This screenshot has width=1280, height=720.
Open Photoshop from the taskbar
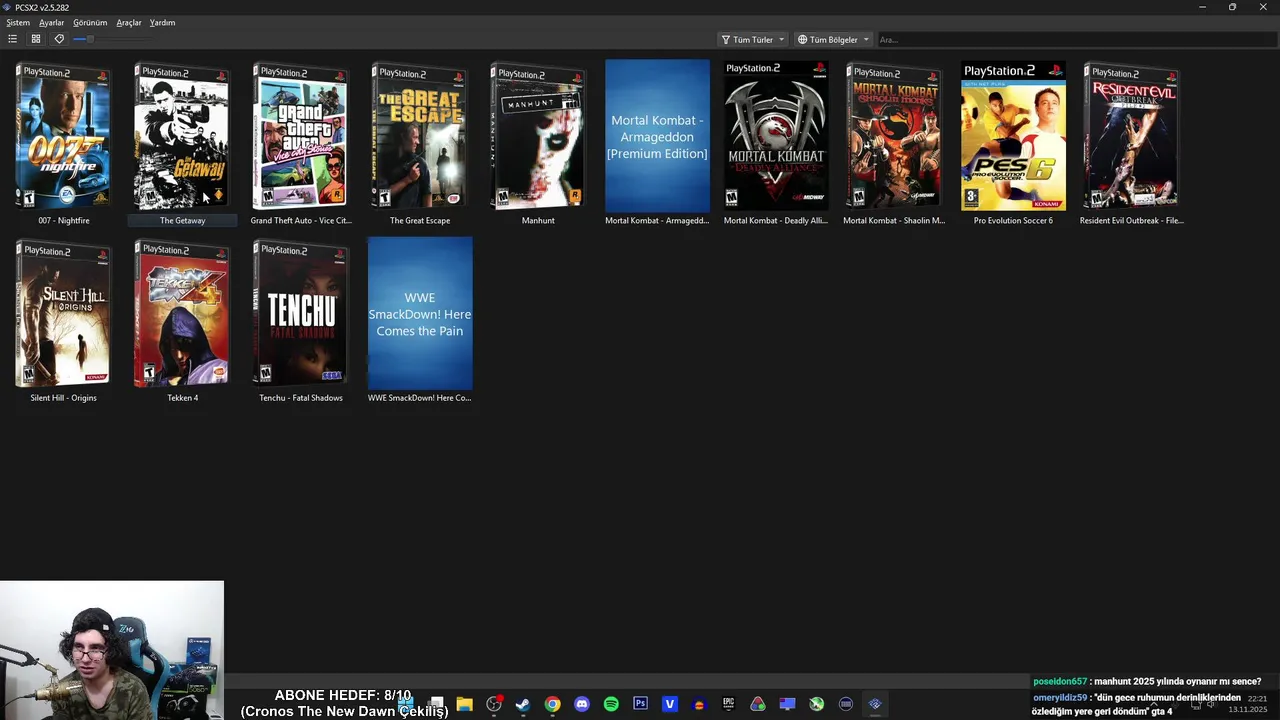click(x=640, y=704)
